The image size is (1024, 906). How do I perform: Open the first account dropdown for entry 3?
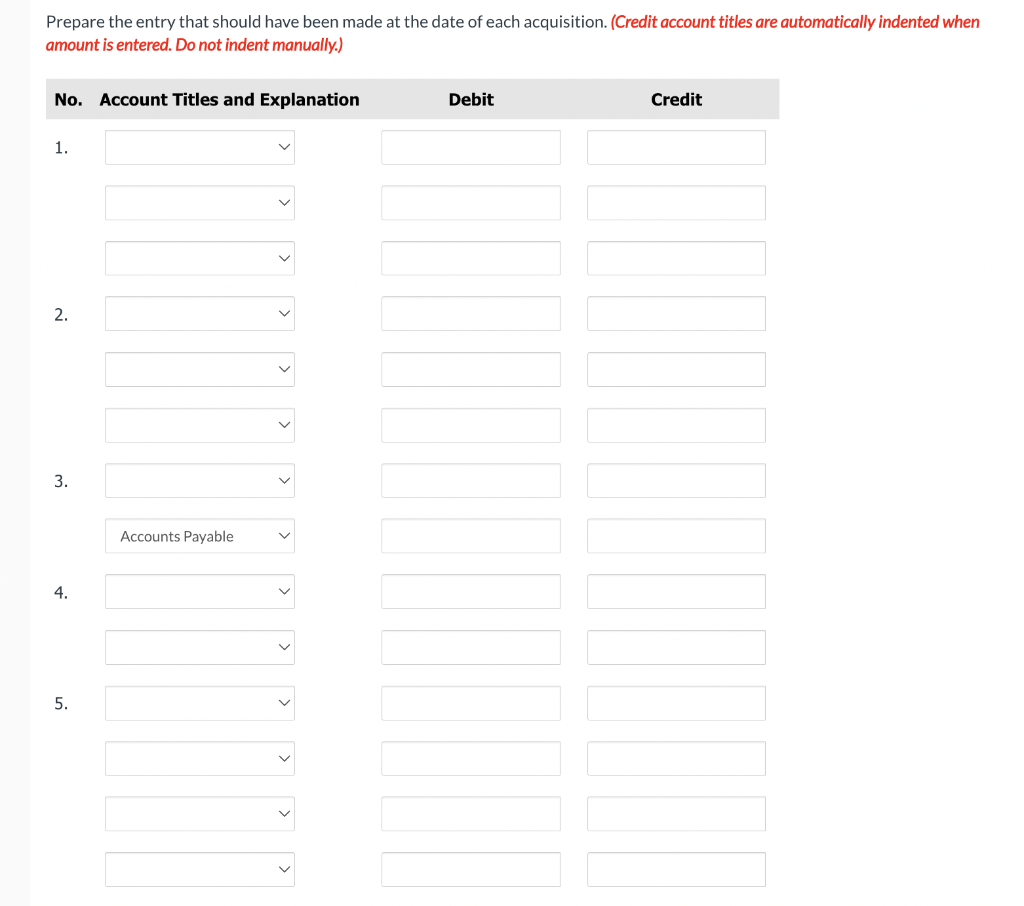click(x=199, y=480)
